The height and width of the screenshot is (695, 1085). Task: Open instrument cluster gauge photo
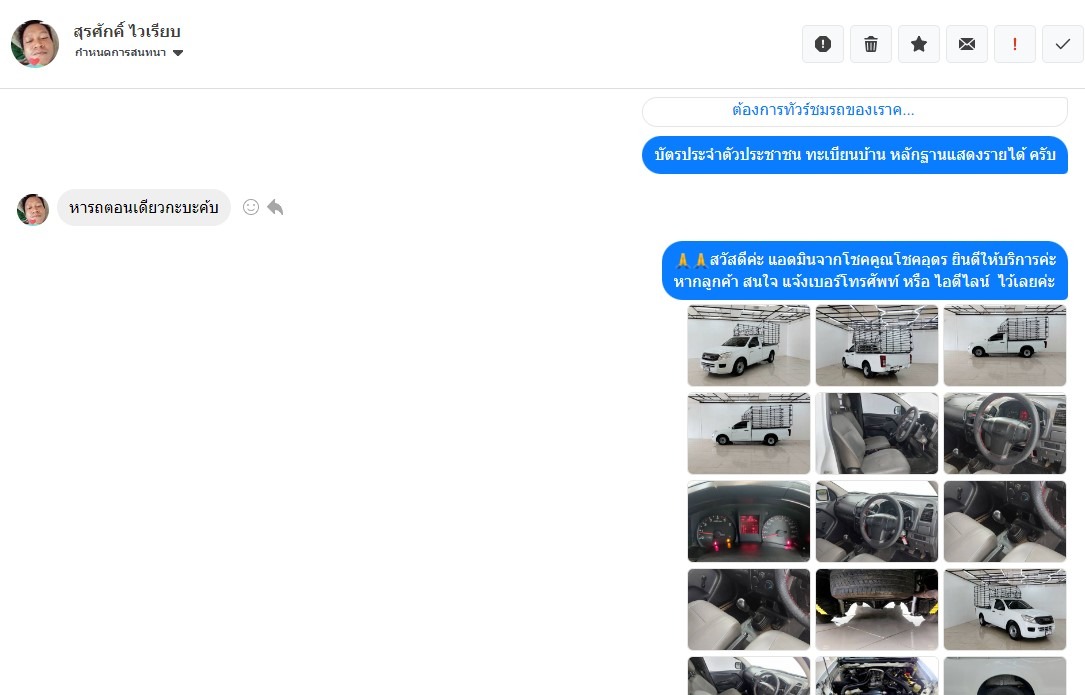pyautogui.click(x=749, y=521)
